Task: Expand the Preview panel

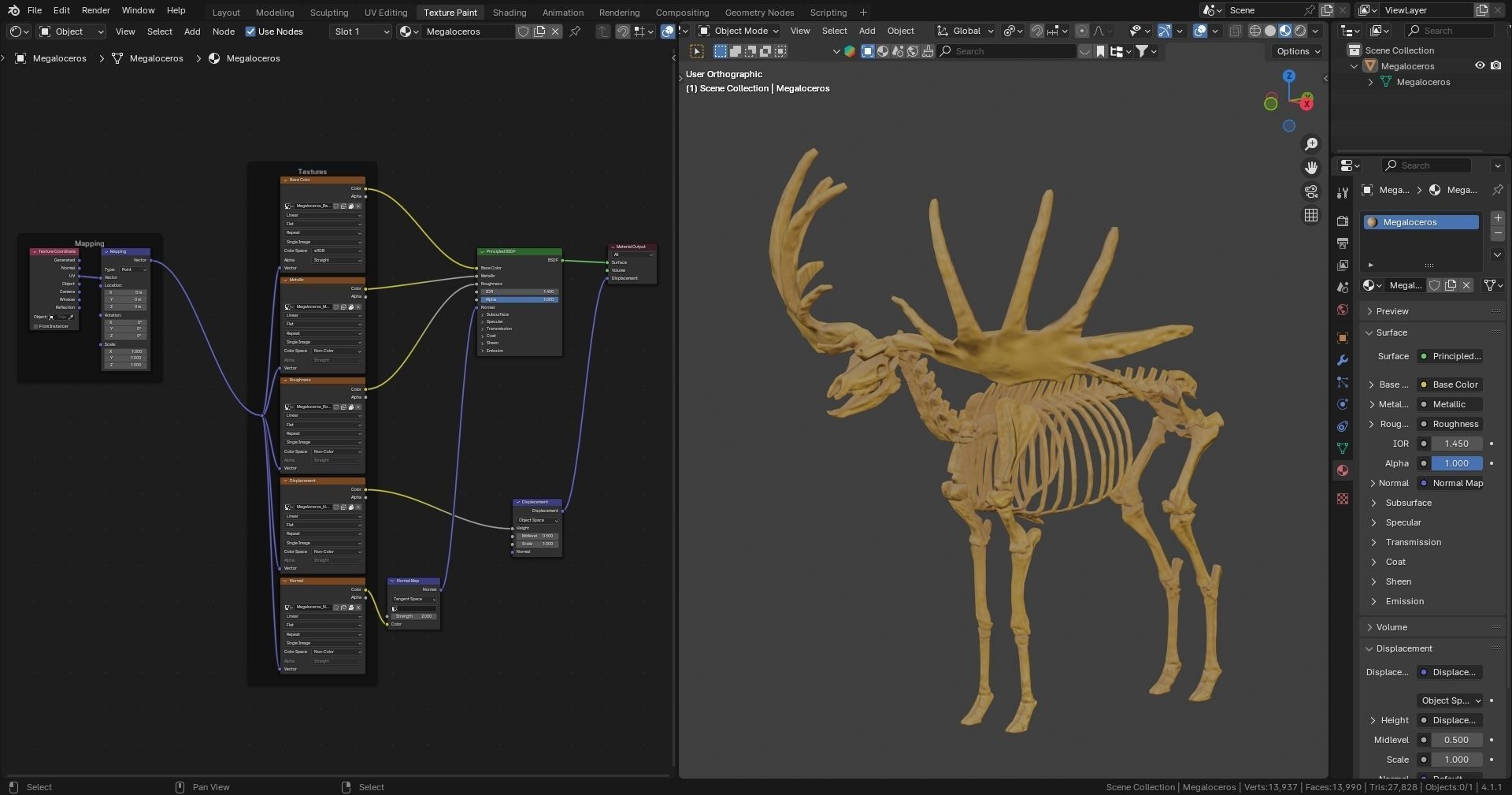Action: click(x=1432, y=311)
